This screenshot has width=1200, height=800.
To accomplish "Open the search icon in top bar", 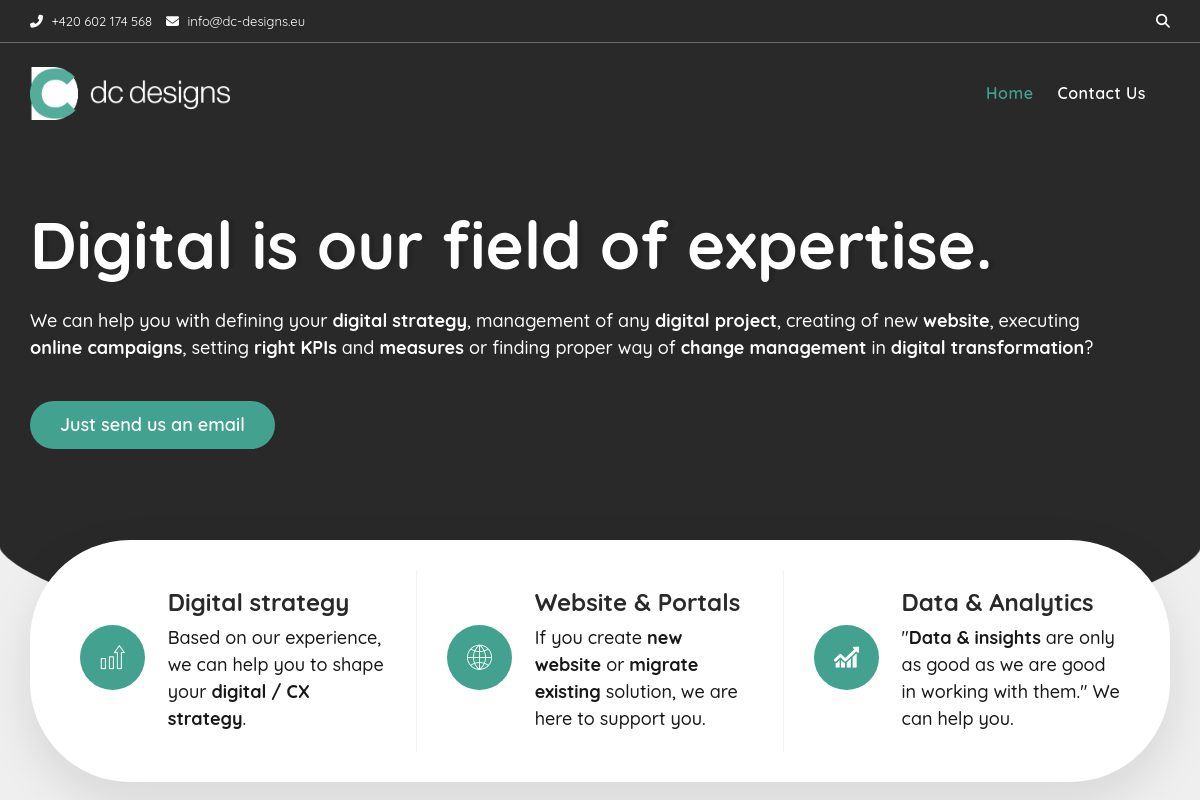I will click(1163, 21).
